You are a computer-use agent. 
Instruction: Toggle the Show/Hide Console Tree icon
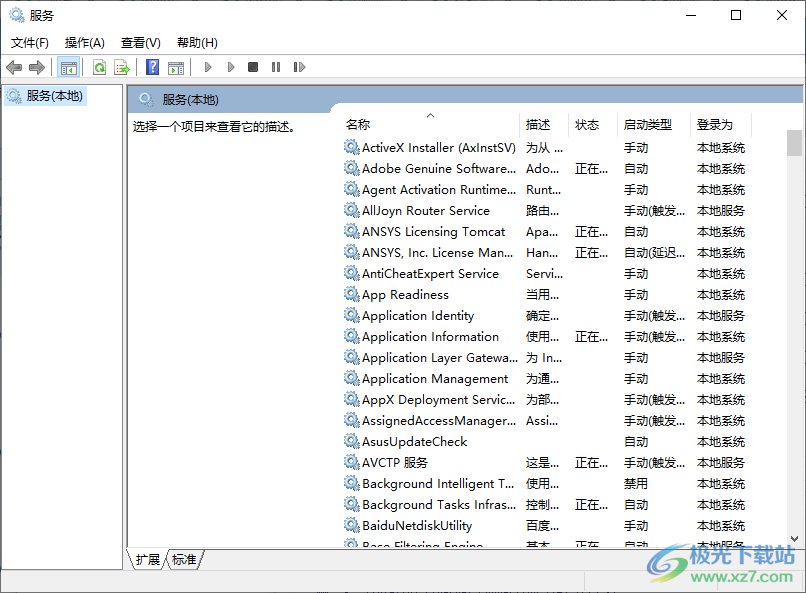[x=68, y=67]
